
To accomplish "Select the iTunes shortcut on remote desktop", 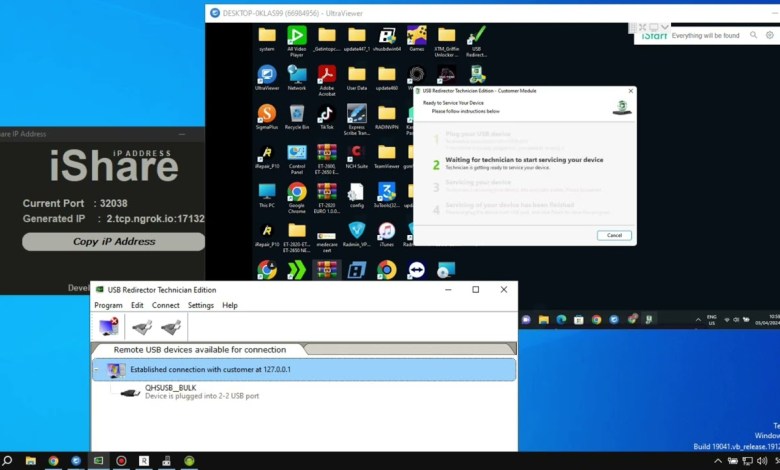I will click(x=387, y=234).
